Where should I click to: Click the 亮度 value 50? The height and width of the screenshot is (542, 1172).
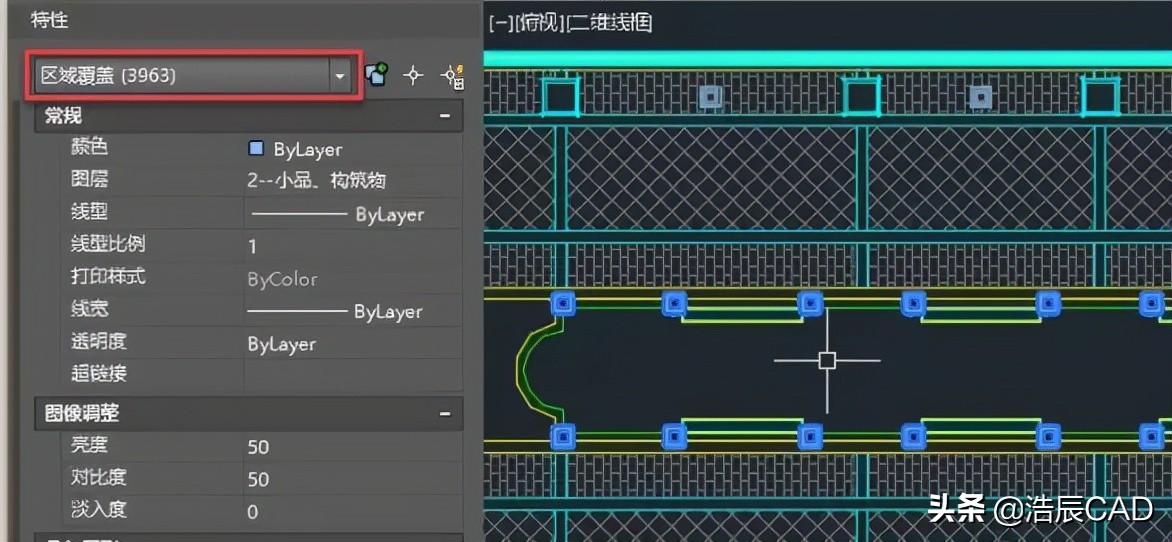[x=259, y=447]
